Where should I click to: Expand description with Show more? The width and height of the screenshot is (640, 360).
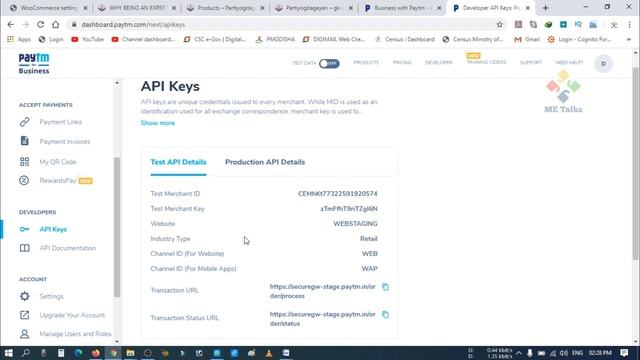(x=158, y=123)
